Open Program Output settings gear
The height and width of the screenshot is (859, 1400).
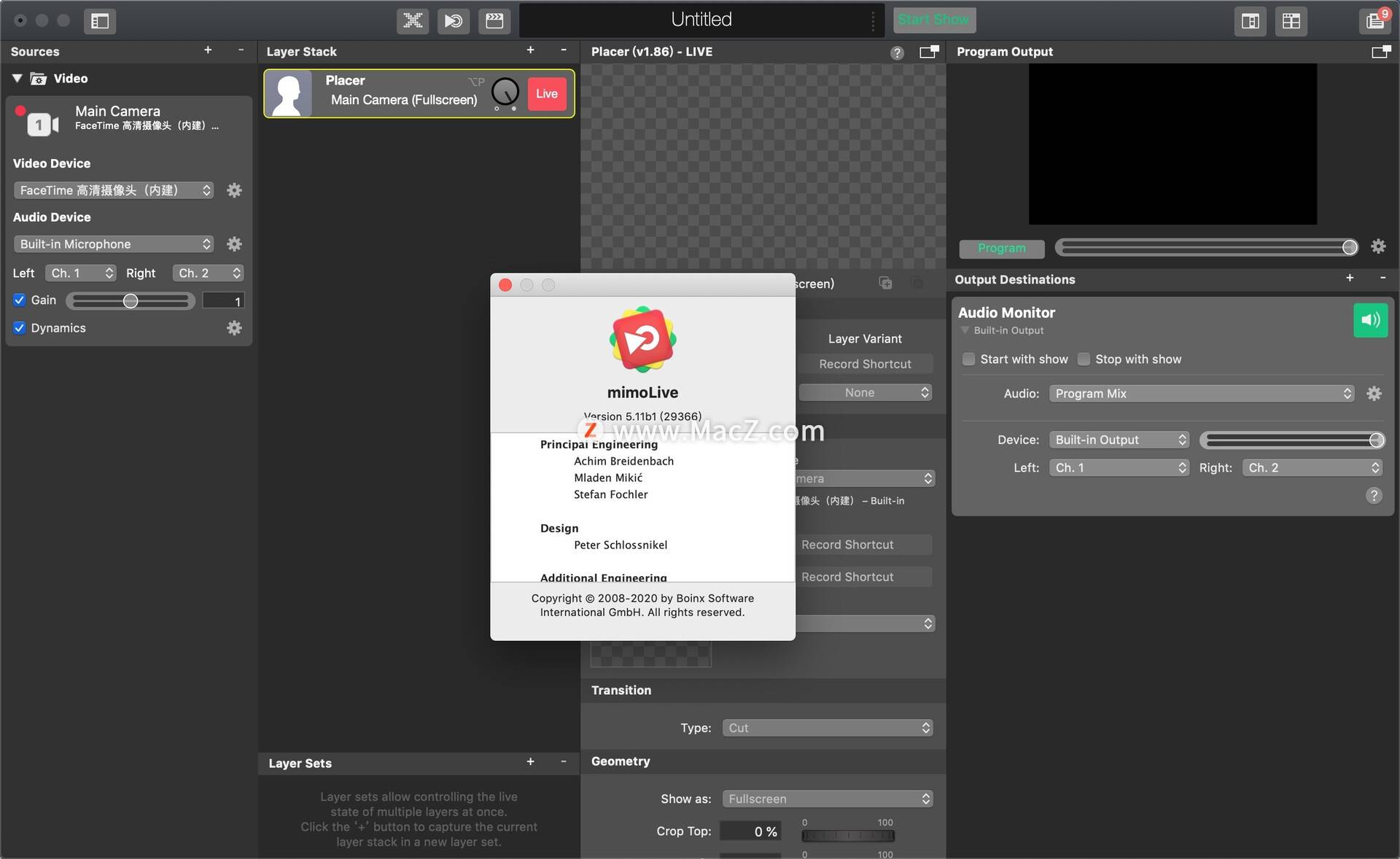pos(1378,246)
